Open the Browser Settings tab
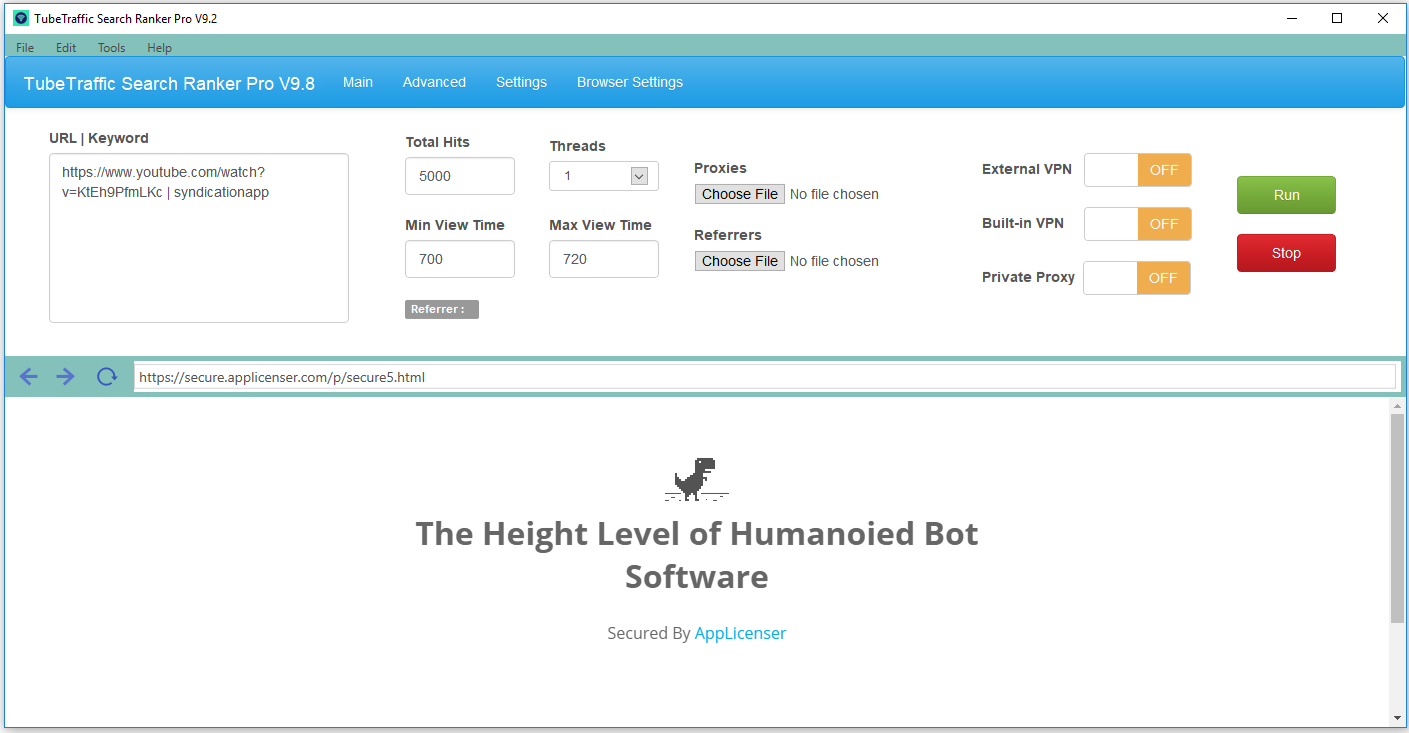Screen dimensions: 1409x733 click(630, 82)
